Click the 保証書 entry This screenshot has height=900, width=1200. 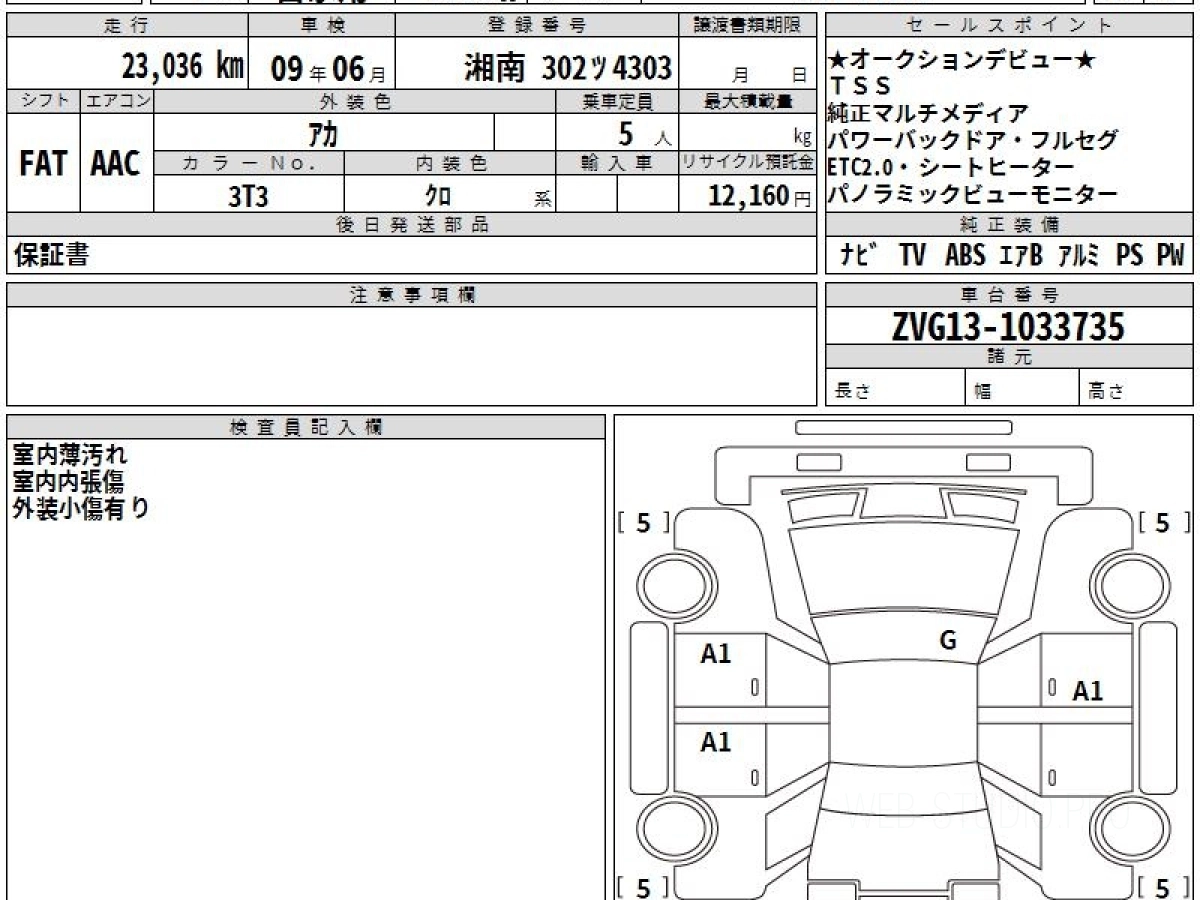click(51, 255)
